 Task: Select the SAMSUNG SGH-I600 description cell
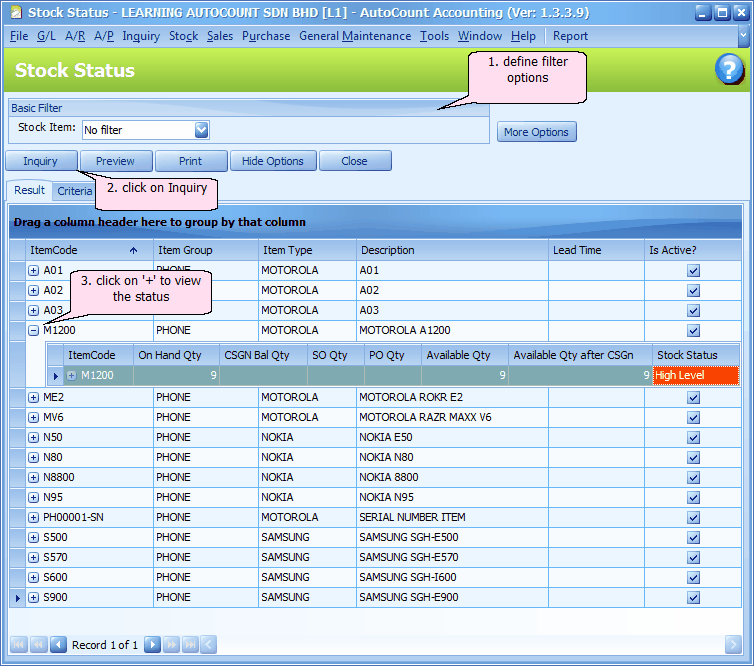click(x=452, y=578)
